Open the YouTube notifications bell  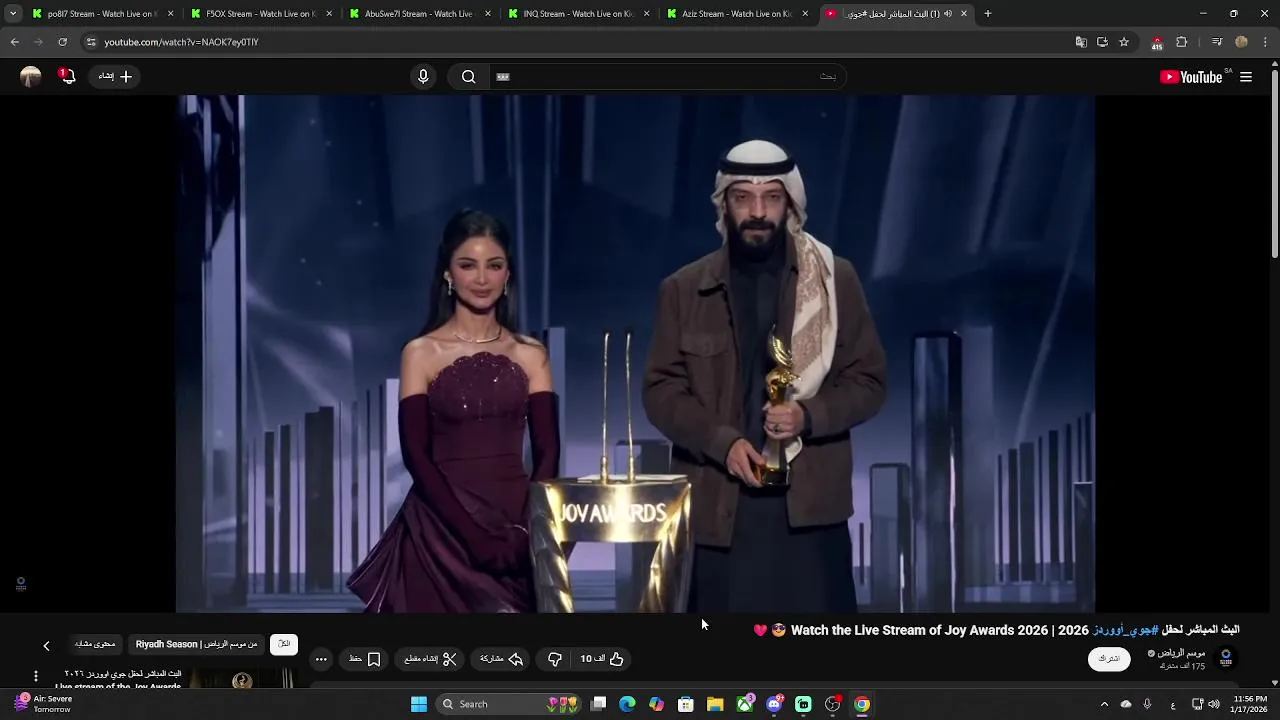67,76
